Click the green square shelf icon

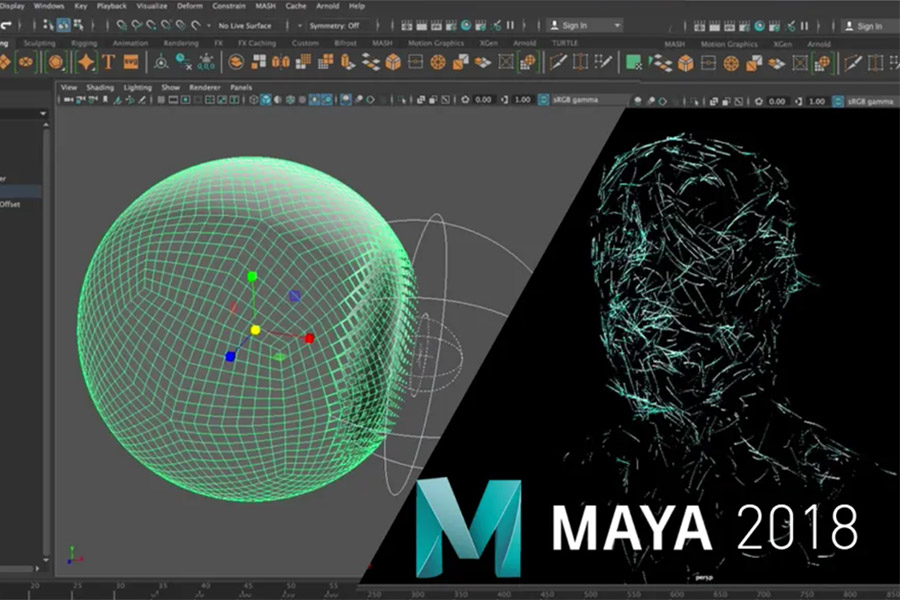[634, 63]
